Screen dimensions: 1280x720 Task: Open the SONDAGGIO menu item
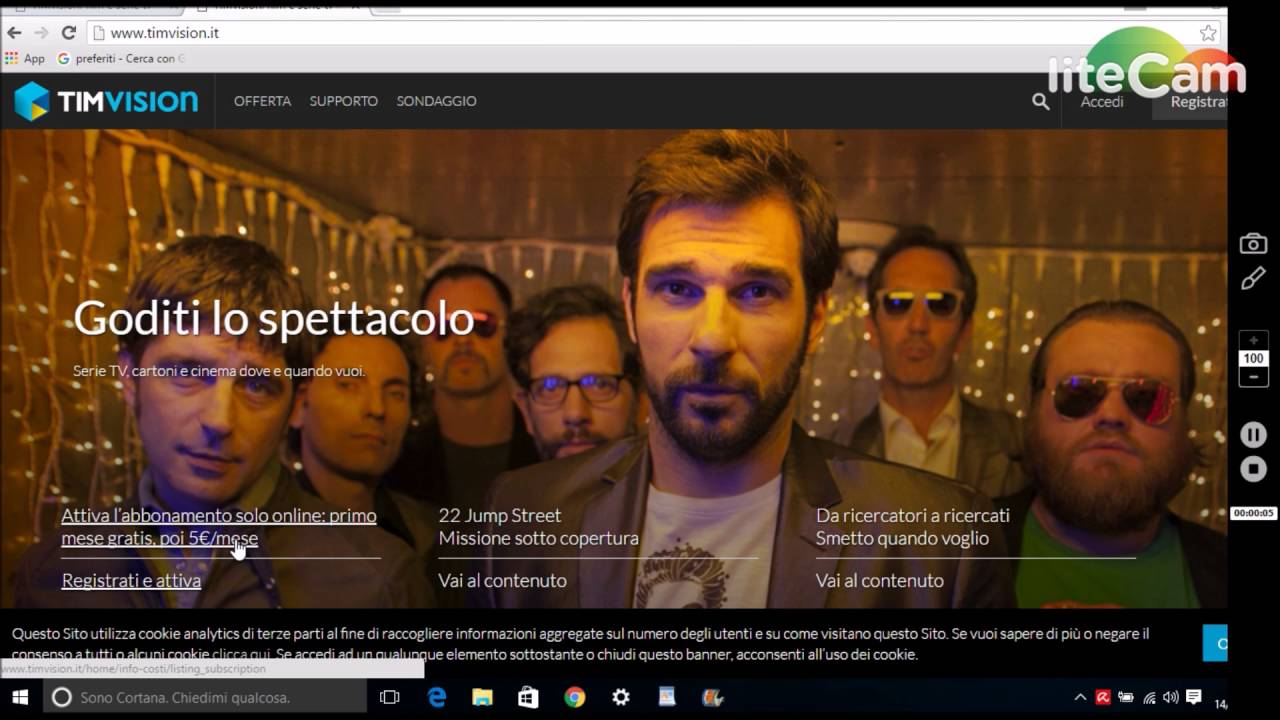[x=436, y=101]
